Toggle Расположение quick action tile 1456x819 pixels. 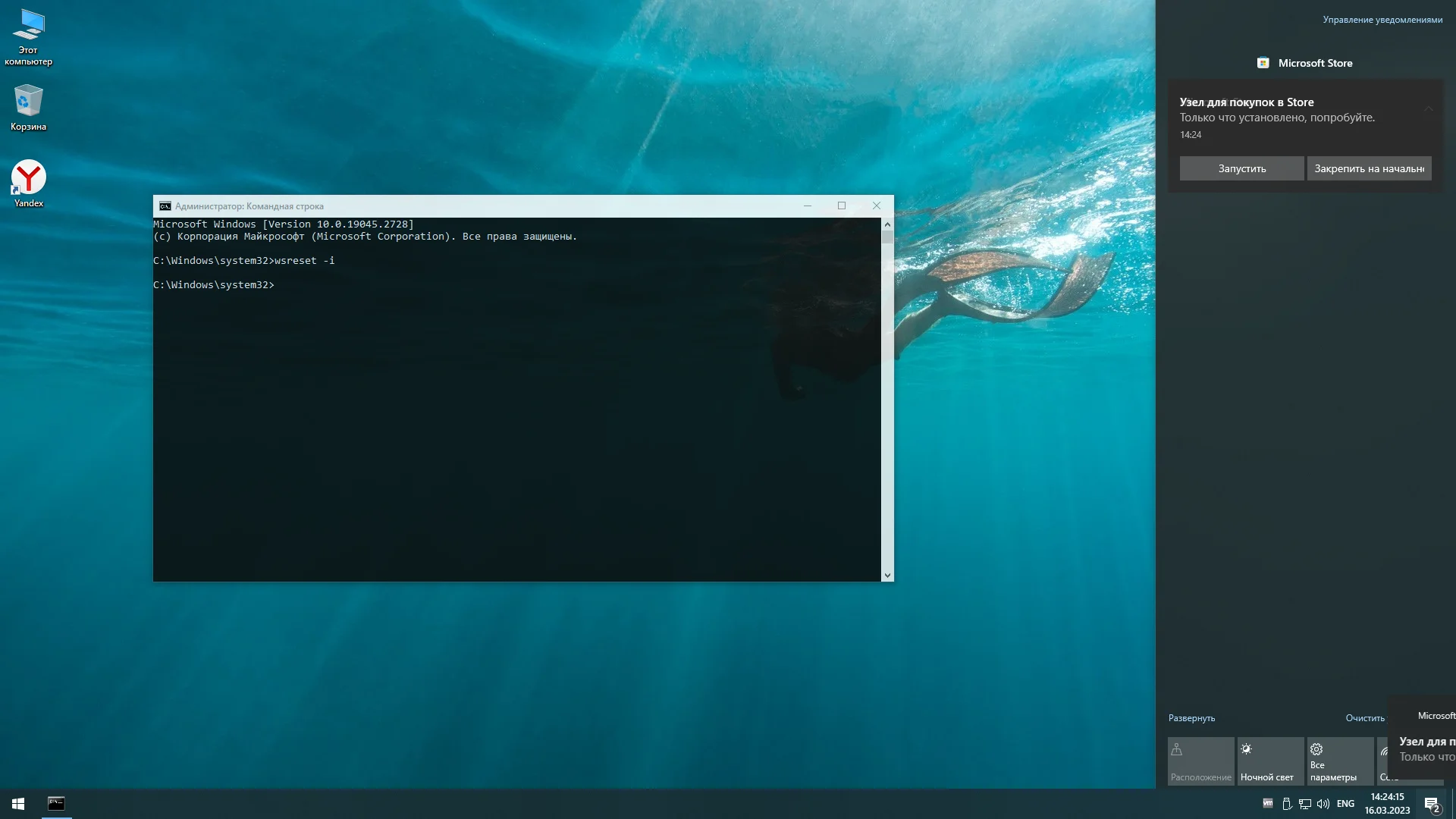(1200, 761)
